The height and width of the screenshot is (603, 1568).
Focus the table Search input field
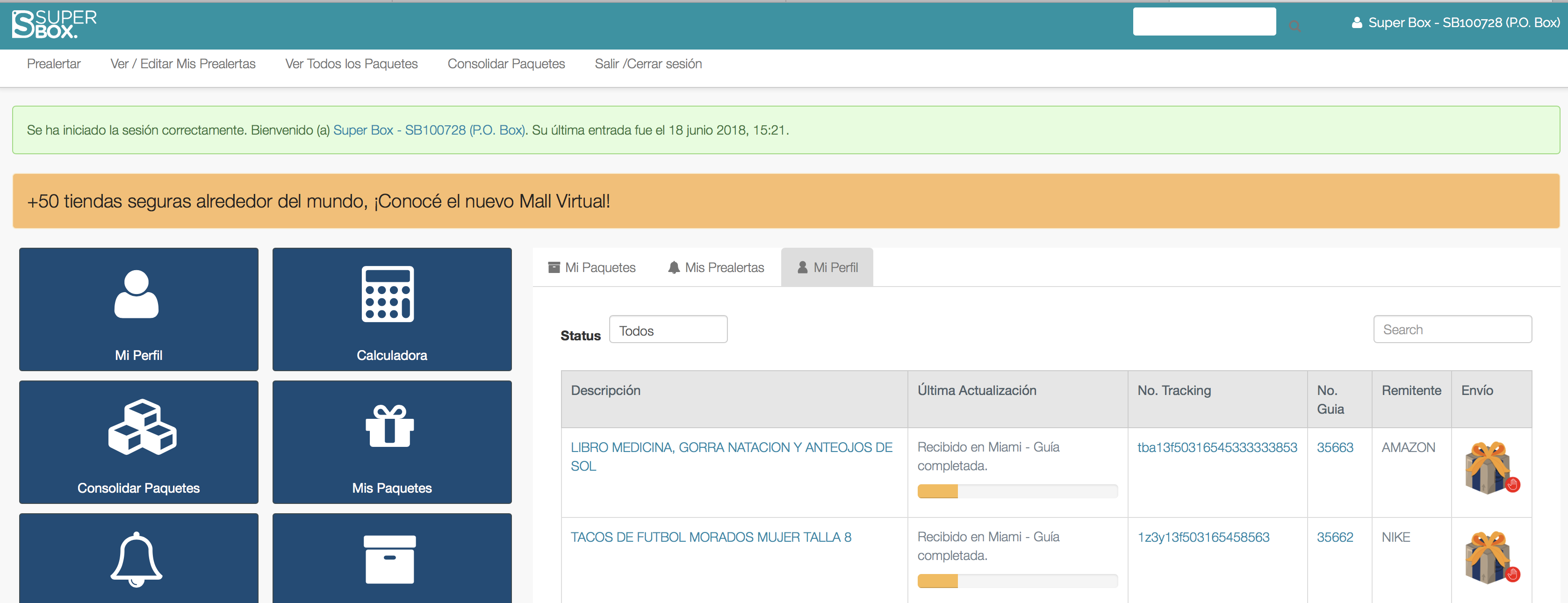1453,329
